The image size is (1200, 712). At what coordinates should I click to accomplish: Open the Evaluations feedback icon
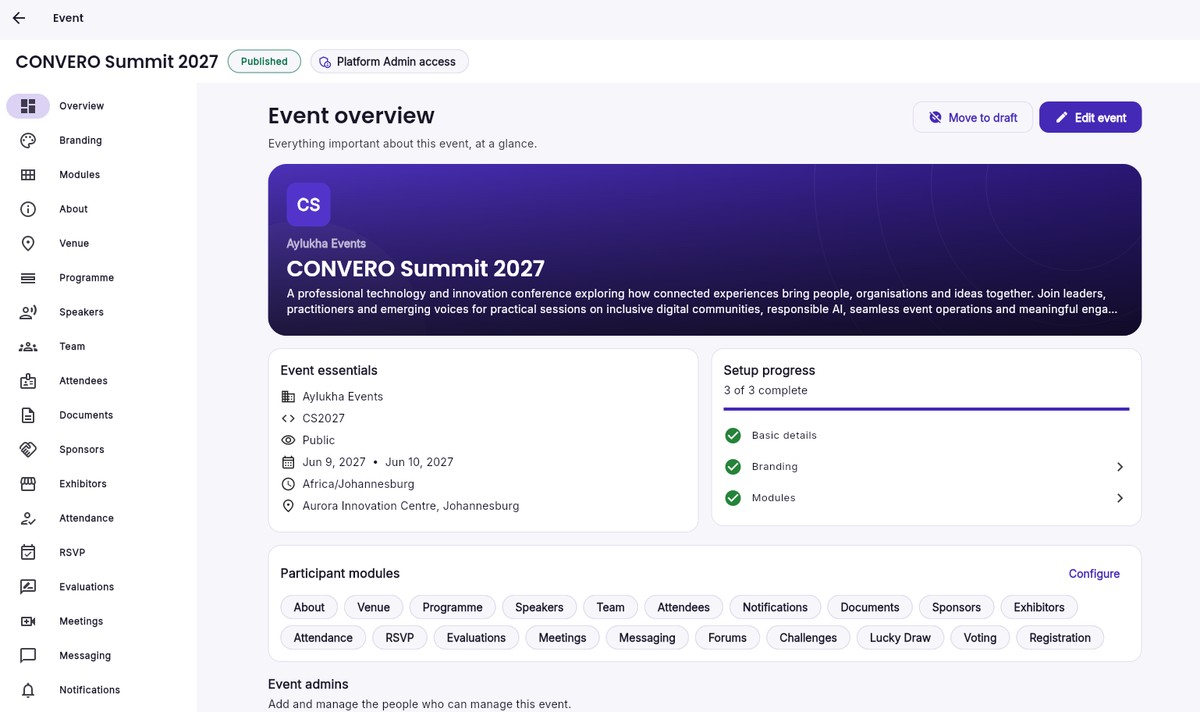(28, 587)
